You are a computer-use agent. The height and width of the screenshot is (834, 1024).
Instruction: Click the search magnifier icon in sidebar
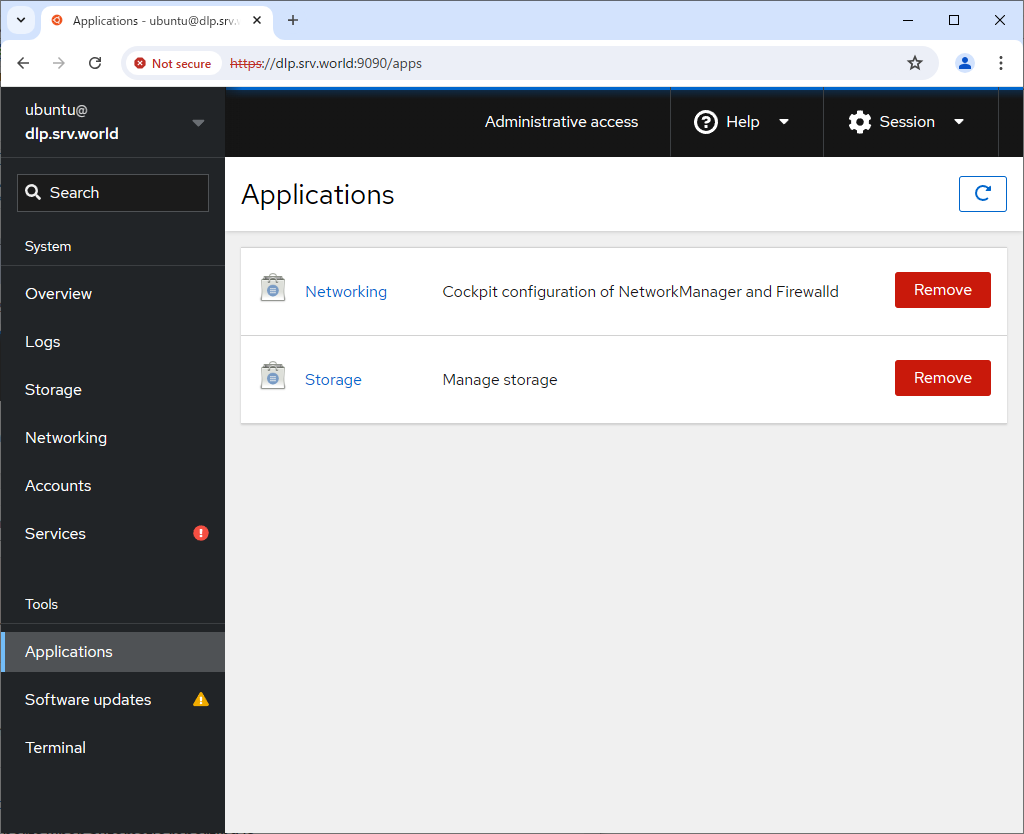[33, 192]
